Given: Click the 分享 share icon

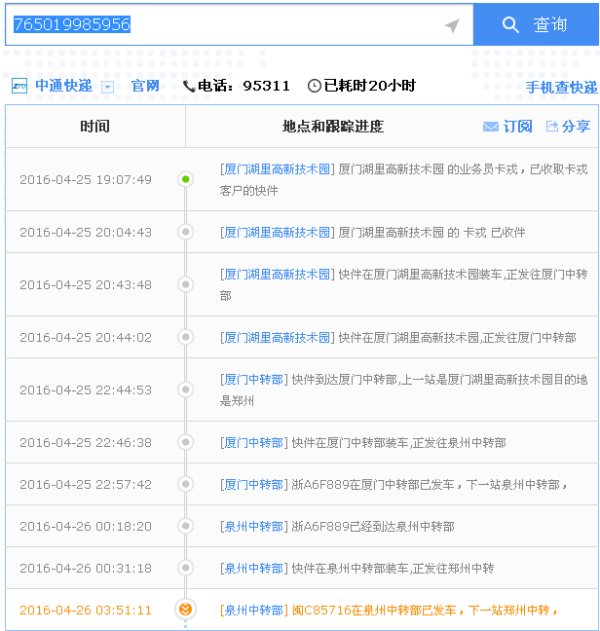Looking at the screenshot, I should [x=552, y=127].
